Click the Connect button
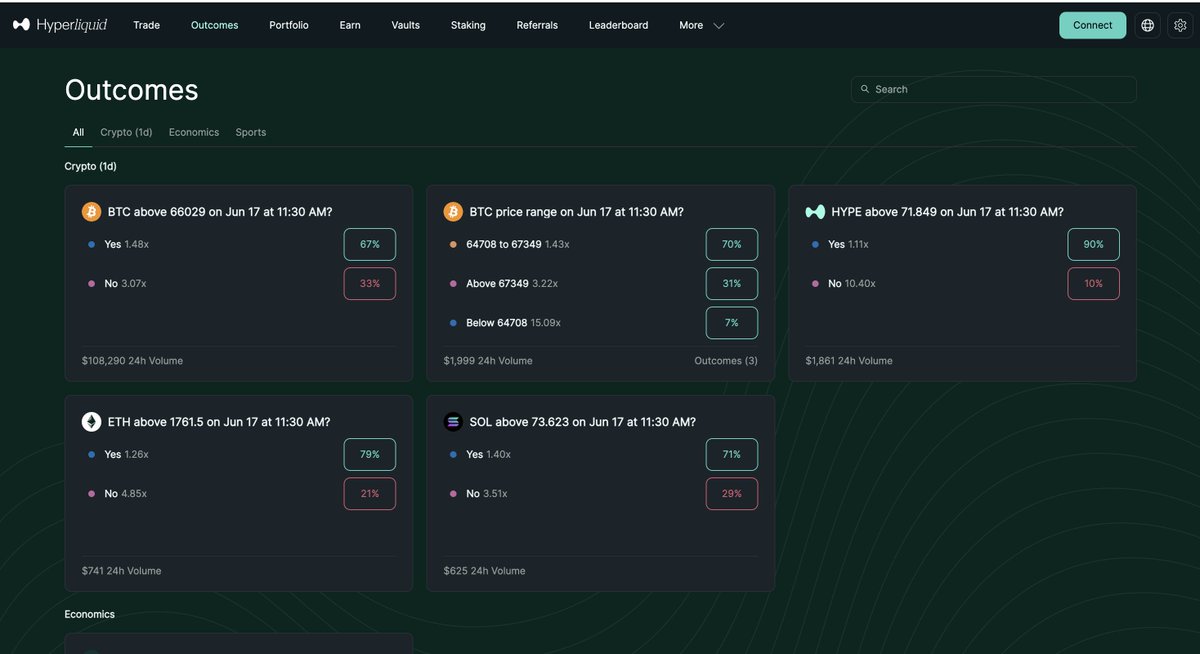Screen dimensions: 1200x654 [x=1092, y=25]
